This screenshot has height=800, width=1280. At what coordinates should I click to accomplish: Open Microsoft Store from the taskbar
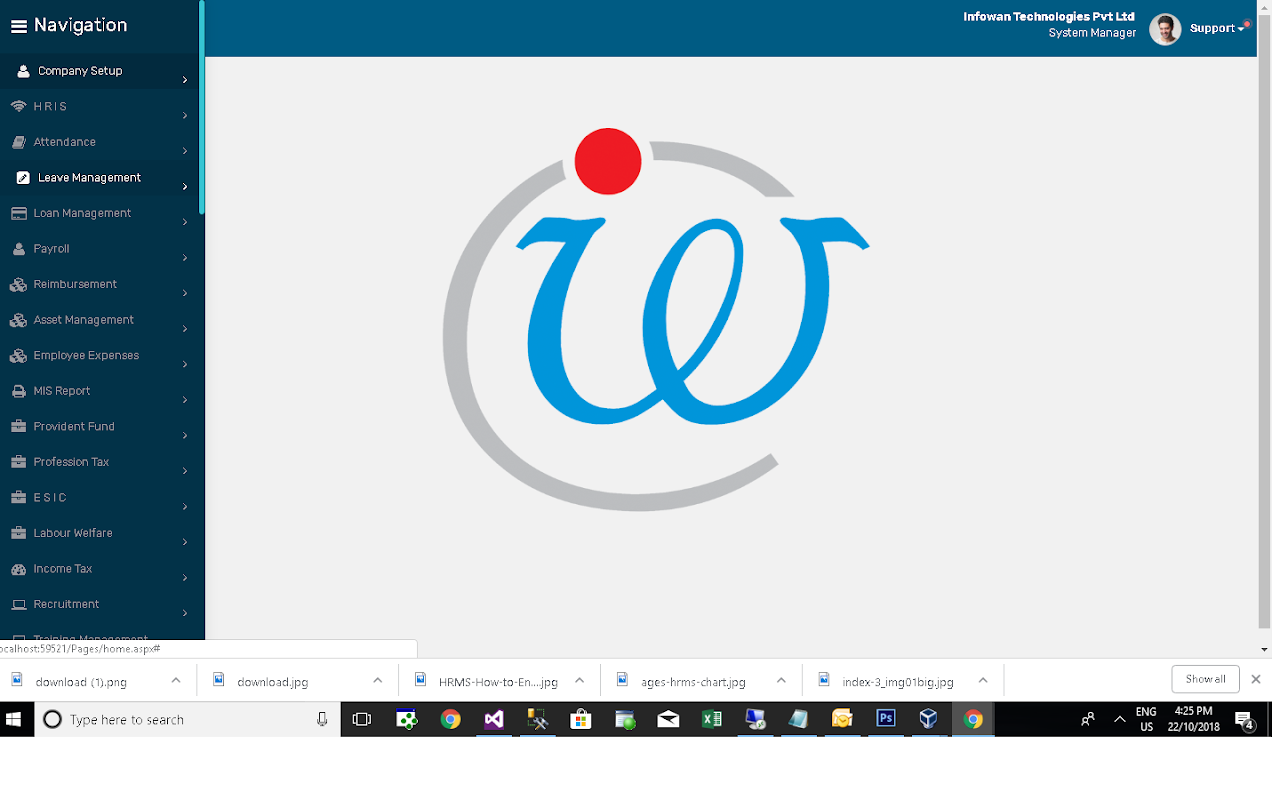click(581, 719)
